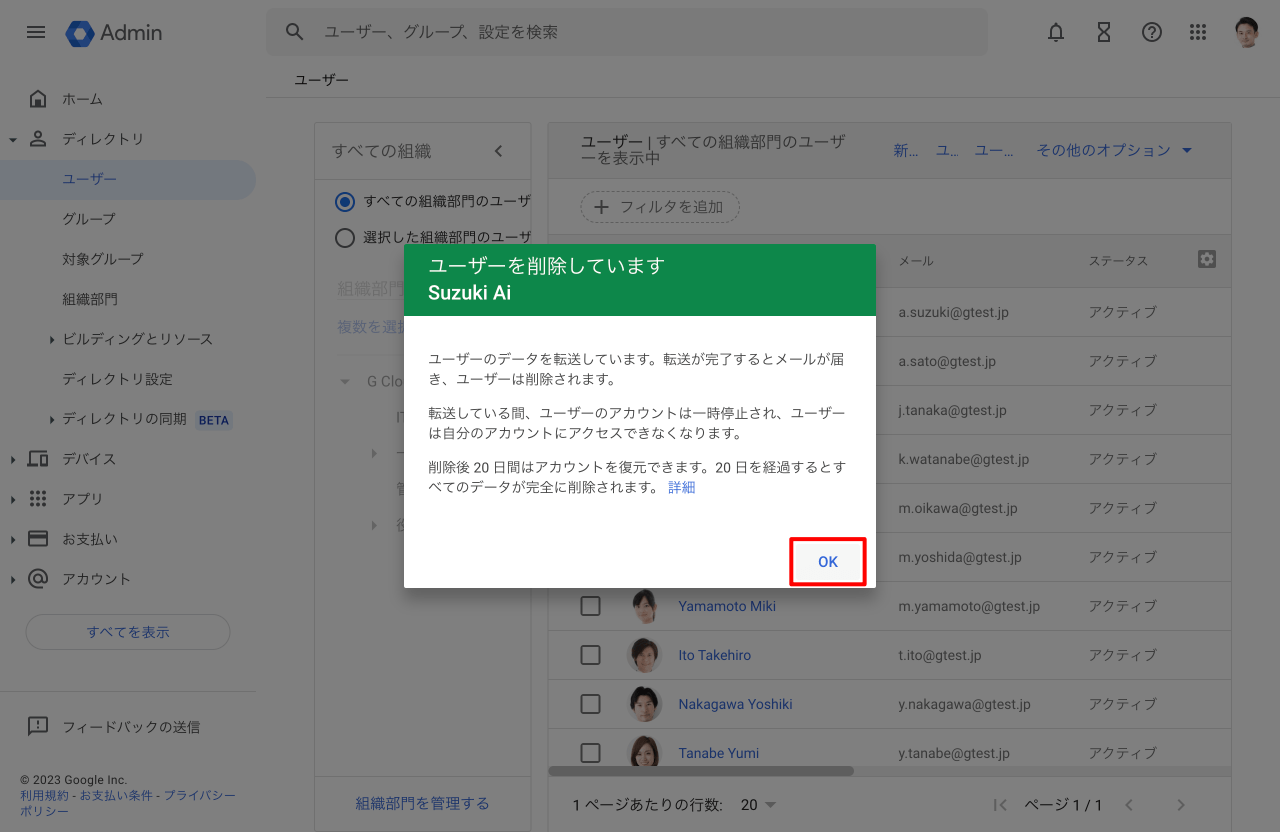
Task: Open the 詳細 link in dialog
Action: (x=682, y=487)
